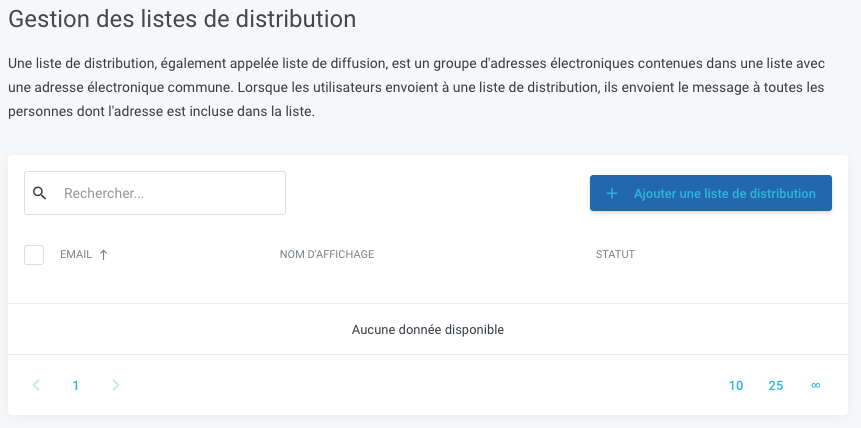The height and width of the screenshot is (428, 861).
Task: Go to next page chevron
Action: coord(115,385)
